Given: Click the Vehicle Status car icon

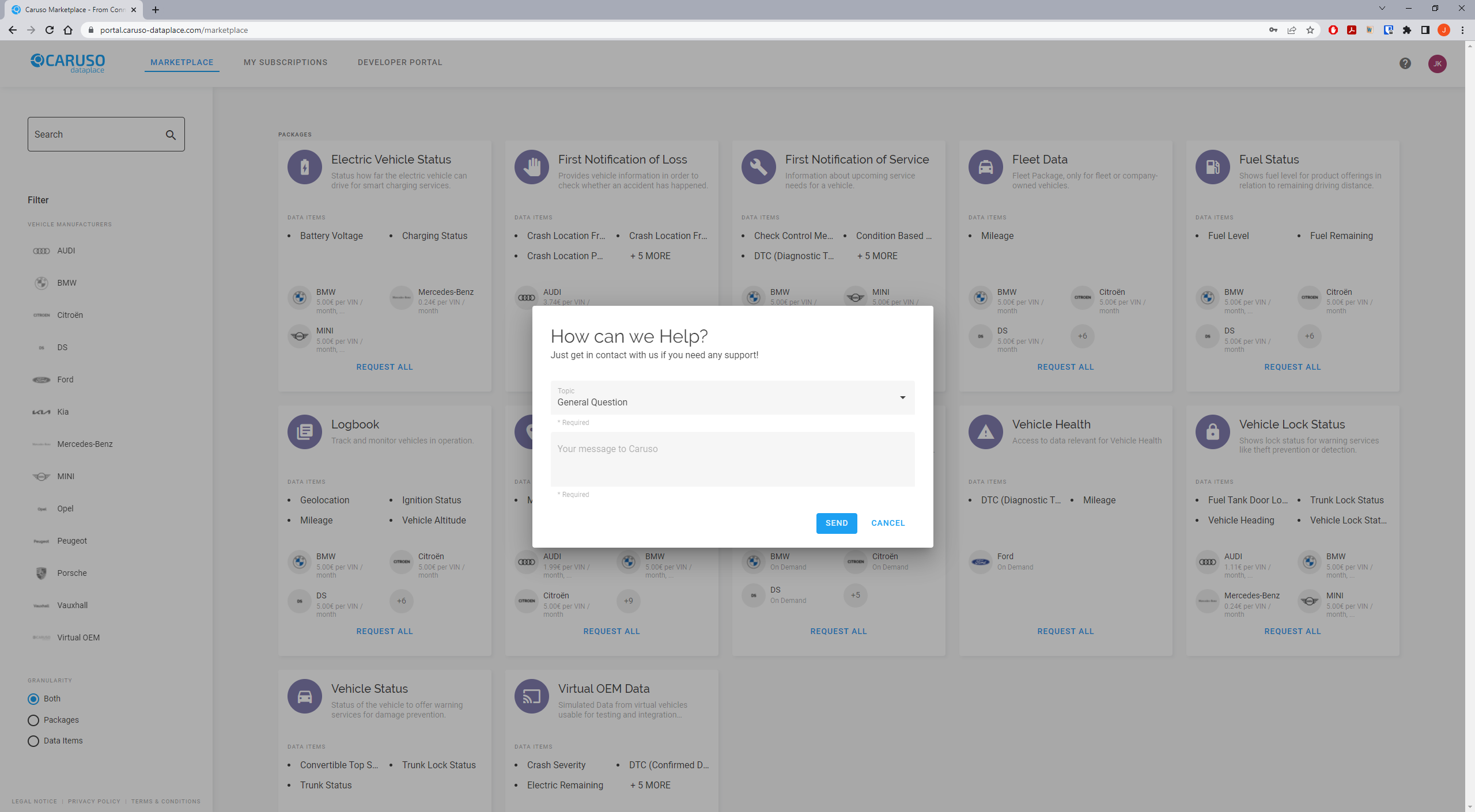Looking at the screenshot, I should [305, 696].
